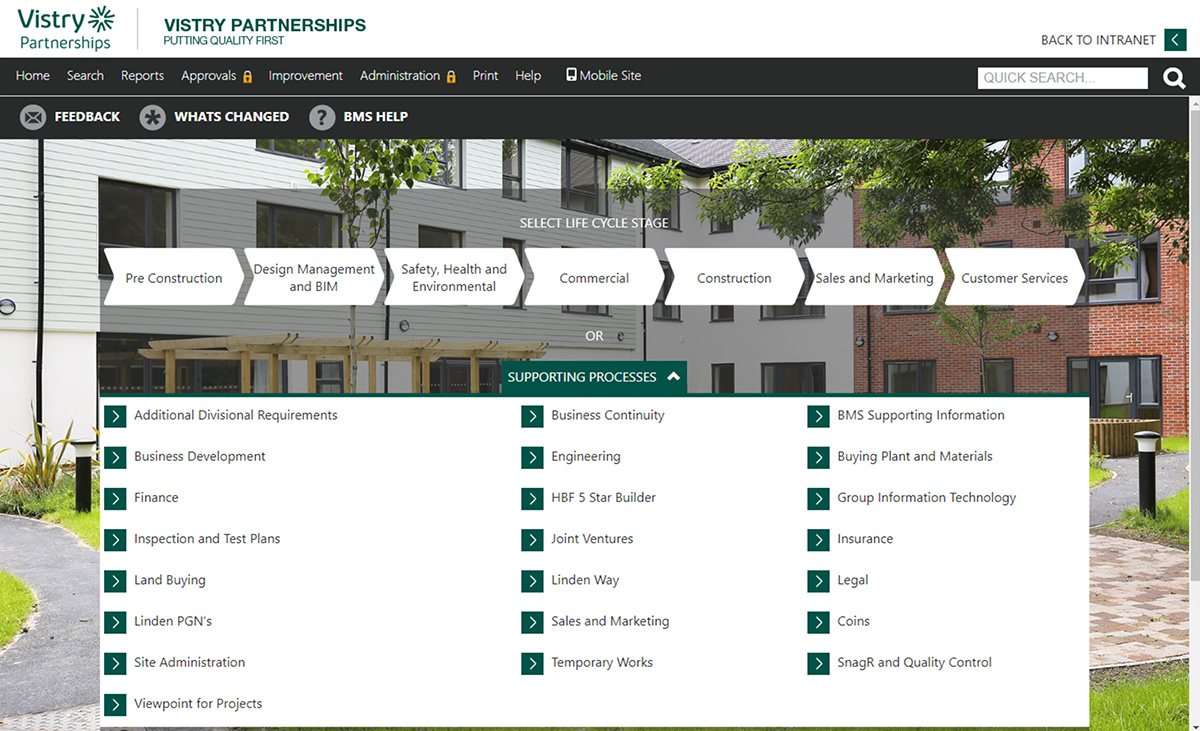Open the SnagR and Quality Control link
Image resolution: width=1200 pixels, height=731 pixels.
915,663
